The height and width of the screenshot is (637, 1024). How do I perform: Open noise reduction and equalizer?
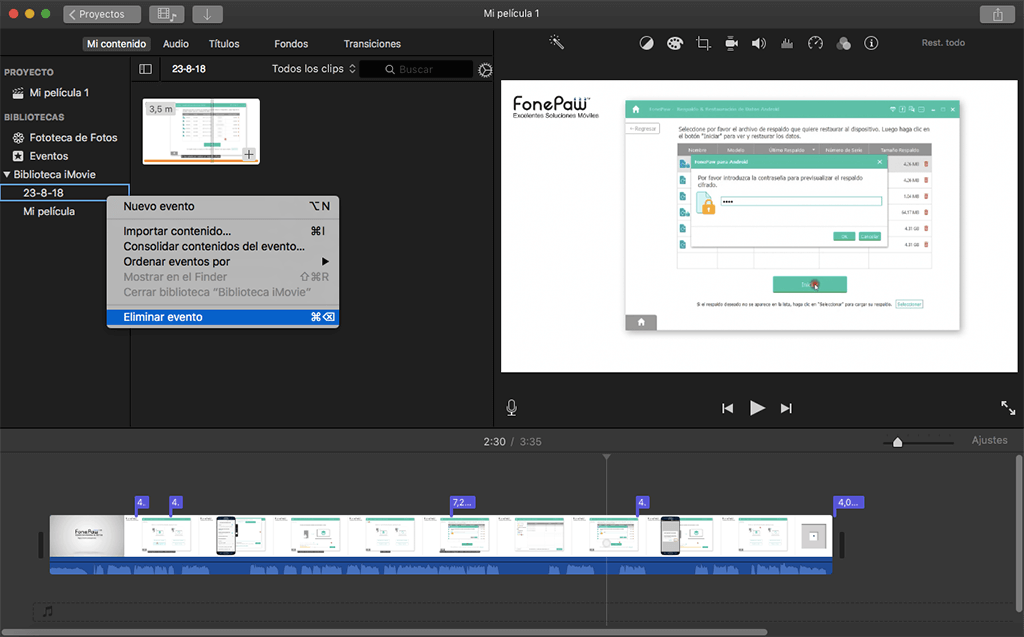click(787, 43)
